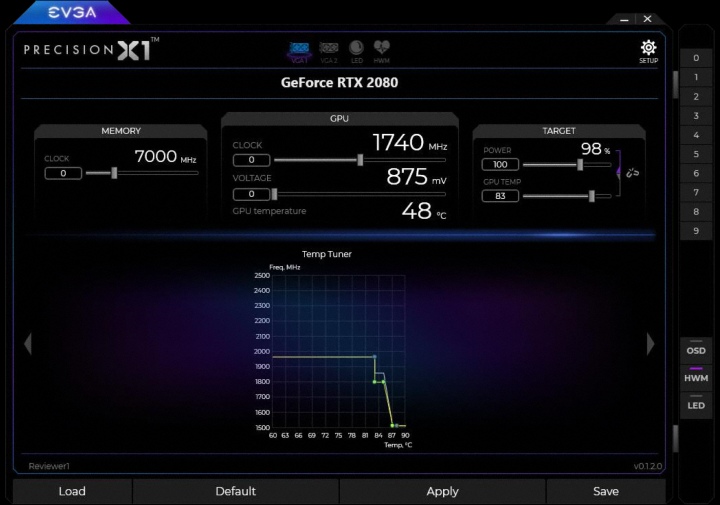Screen dimensions: 720x505
Task: Click the Apply button
Action: (442, 491)
